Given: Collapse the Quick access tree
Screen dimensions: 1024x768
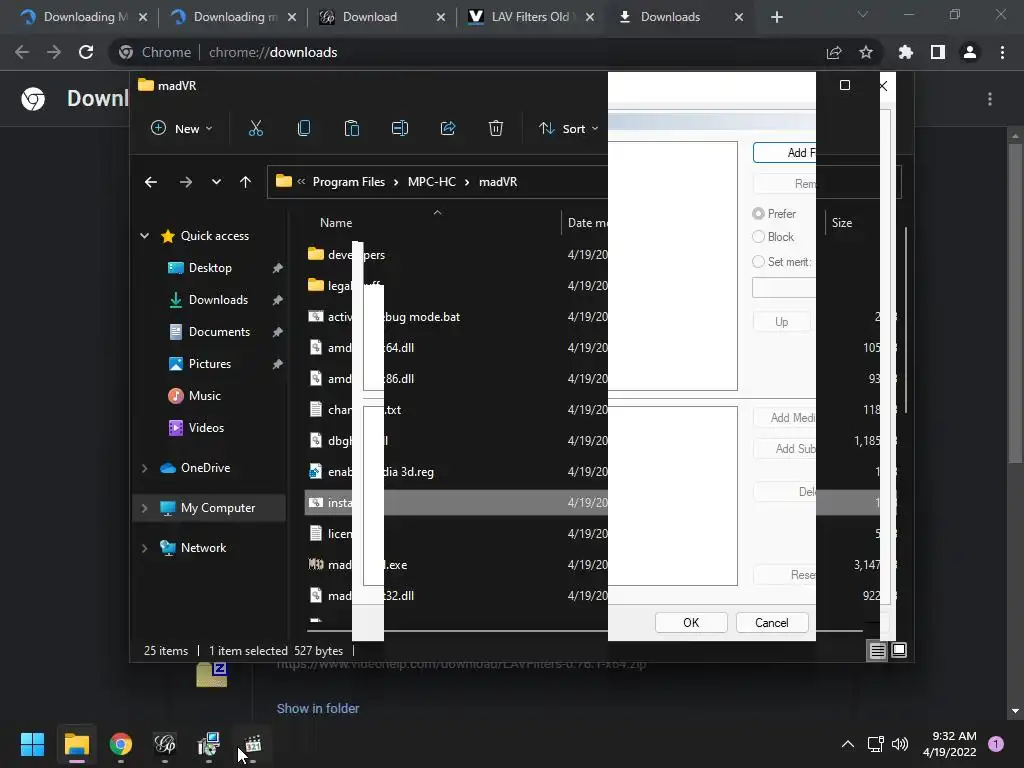Looking at the screenshot, I should 144,236.
